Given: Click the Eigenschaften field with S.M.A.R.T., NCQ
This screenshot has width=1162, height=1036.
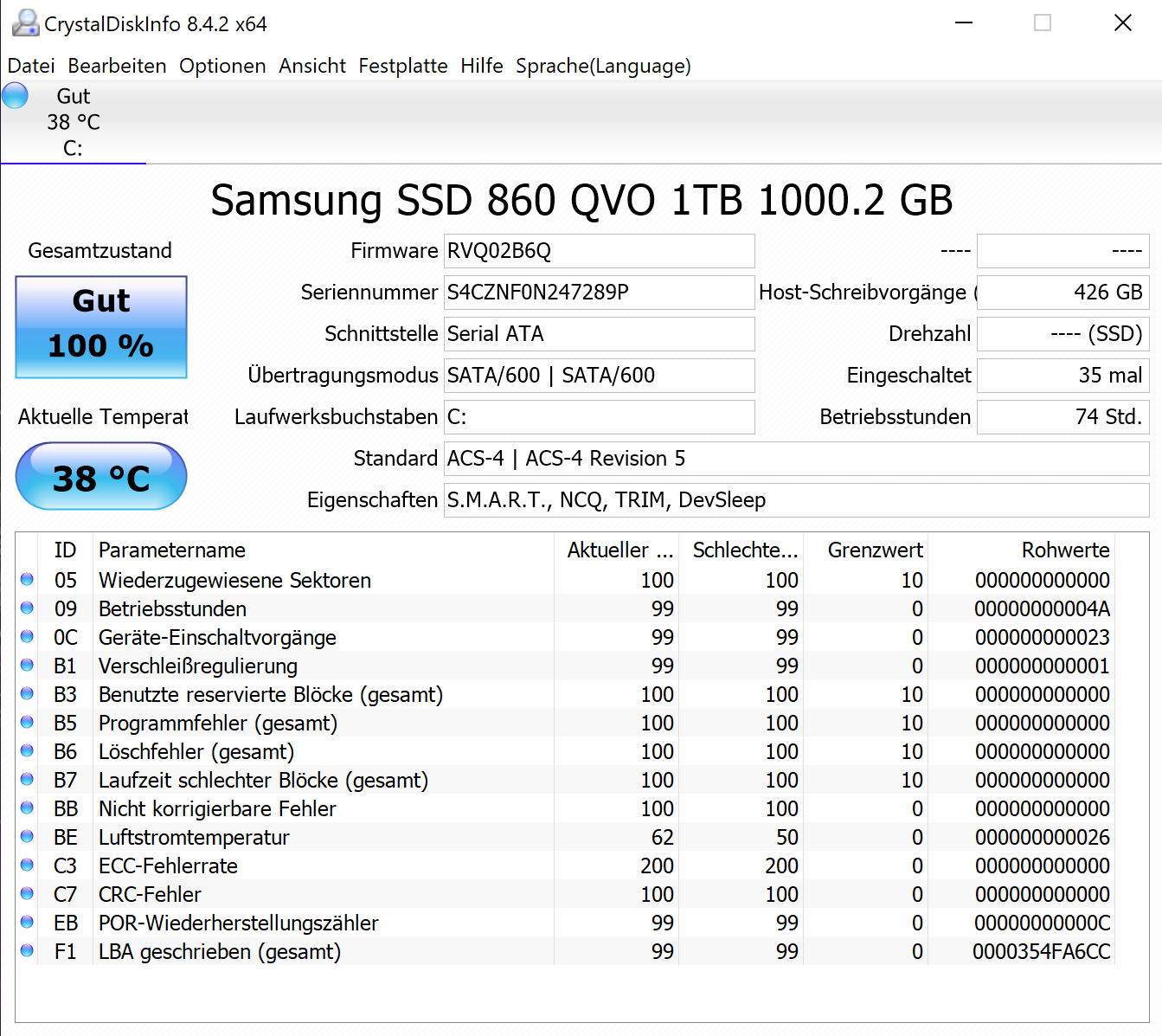Looking at the screenshot, I should point(796,500).
